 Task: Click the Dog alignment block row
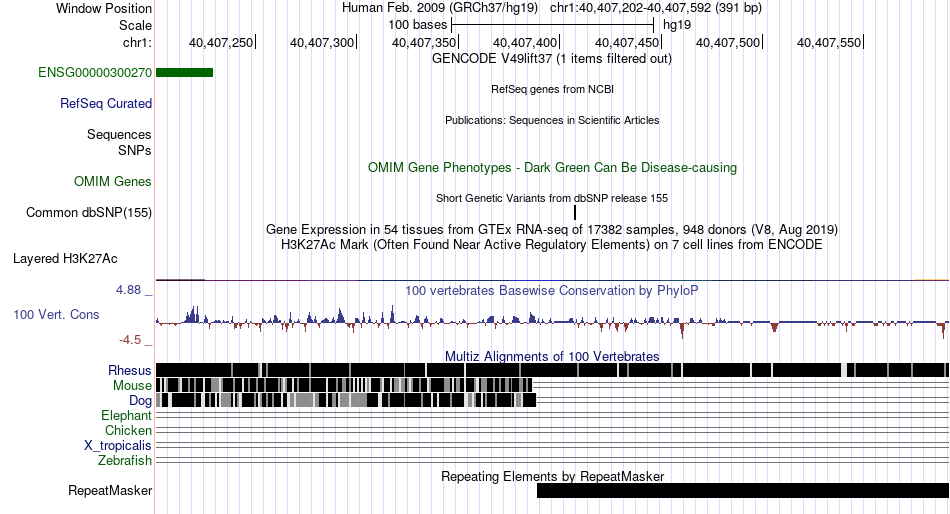(346, 400)
